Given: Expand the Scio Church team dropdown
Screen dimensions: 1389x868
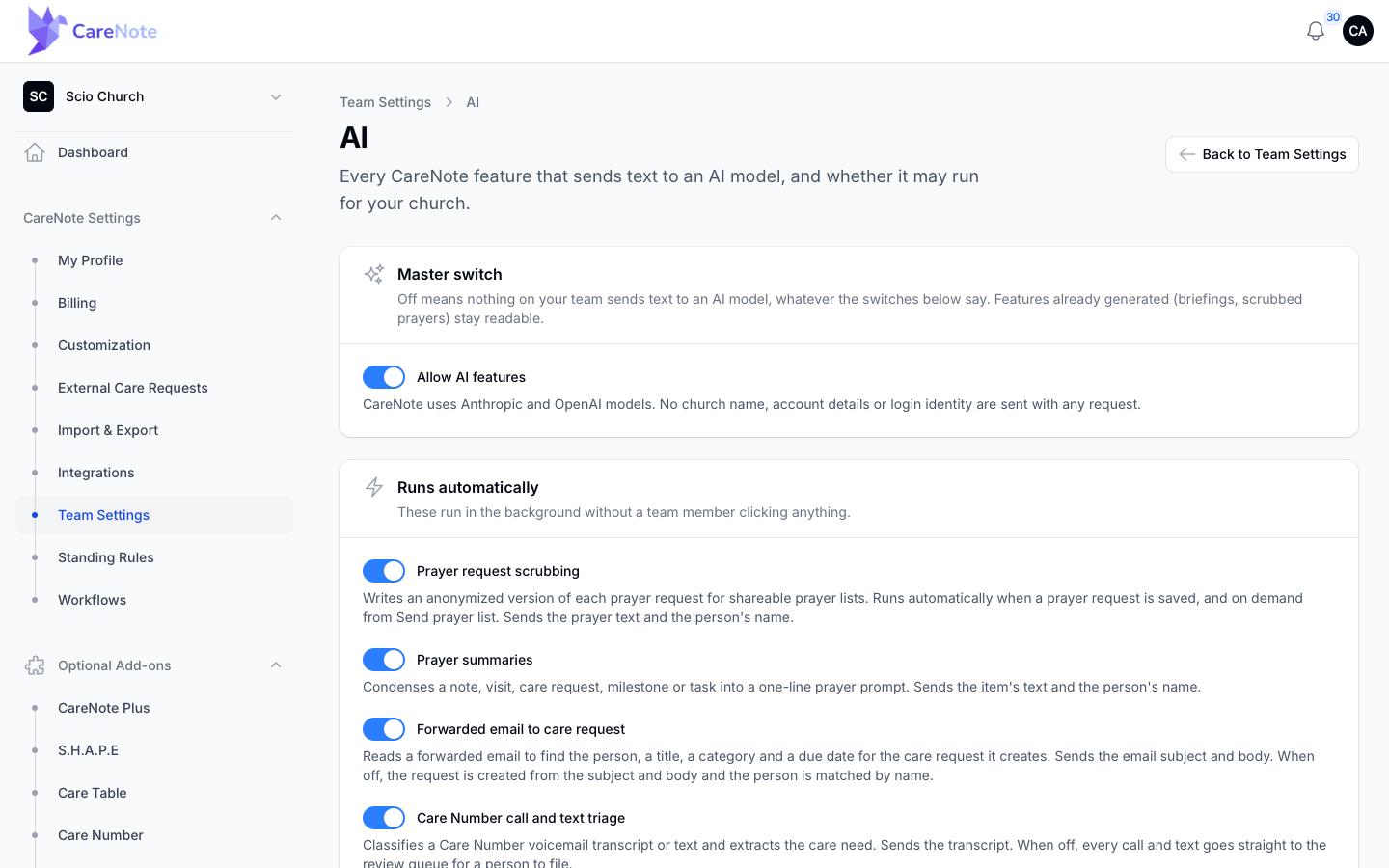Looking at the screenshot, I should [x=154, y=96].
